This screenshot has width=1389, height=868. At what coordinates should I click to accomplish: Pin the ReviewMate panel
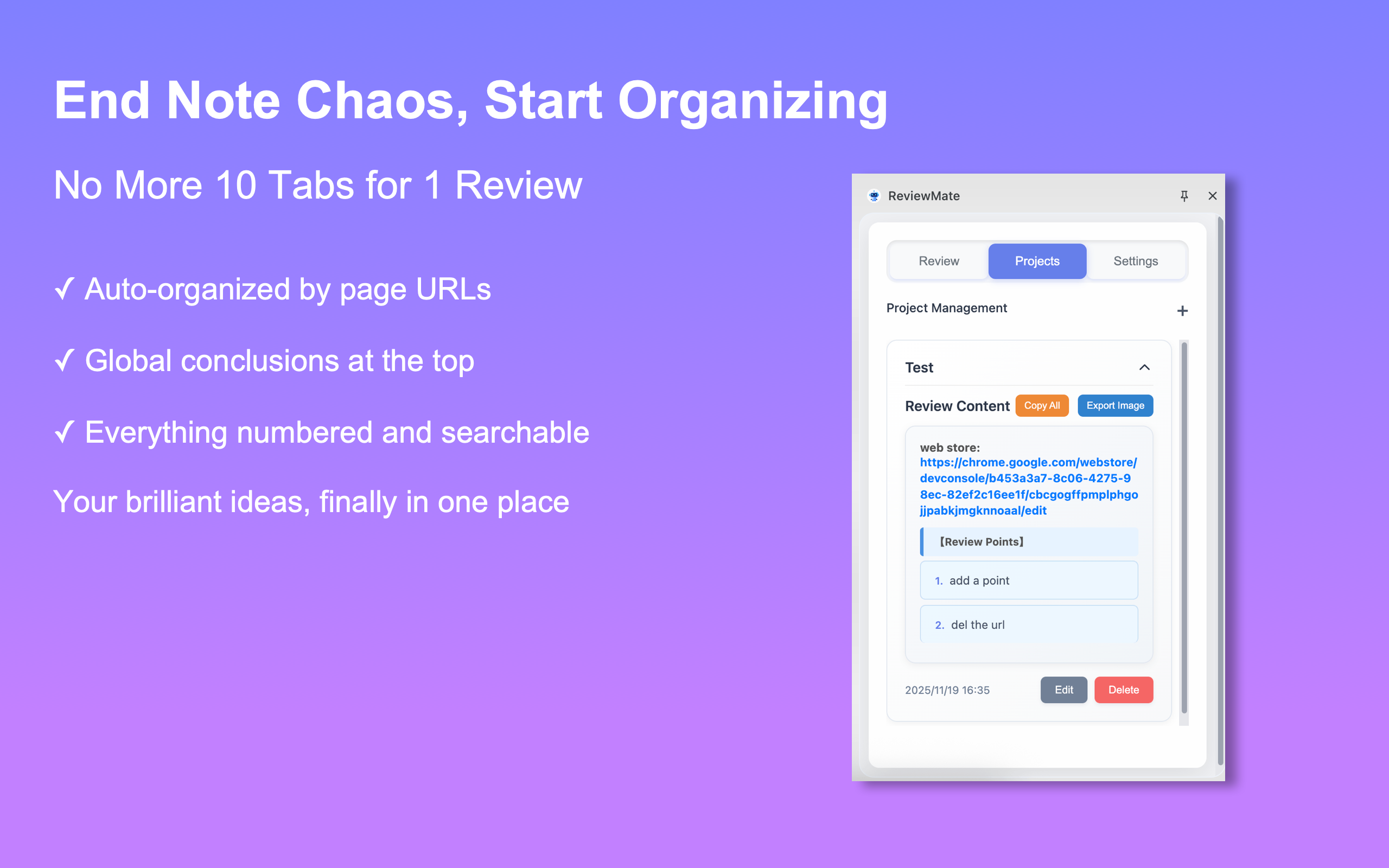pos(1184,196)
